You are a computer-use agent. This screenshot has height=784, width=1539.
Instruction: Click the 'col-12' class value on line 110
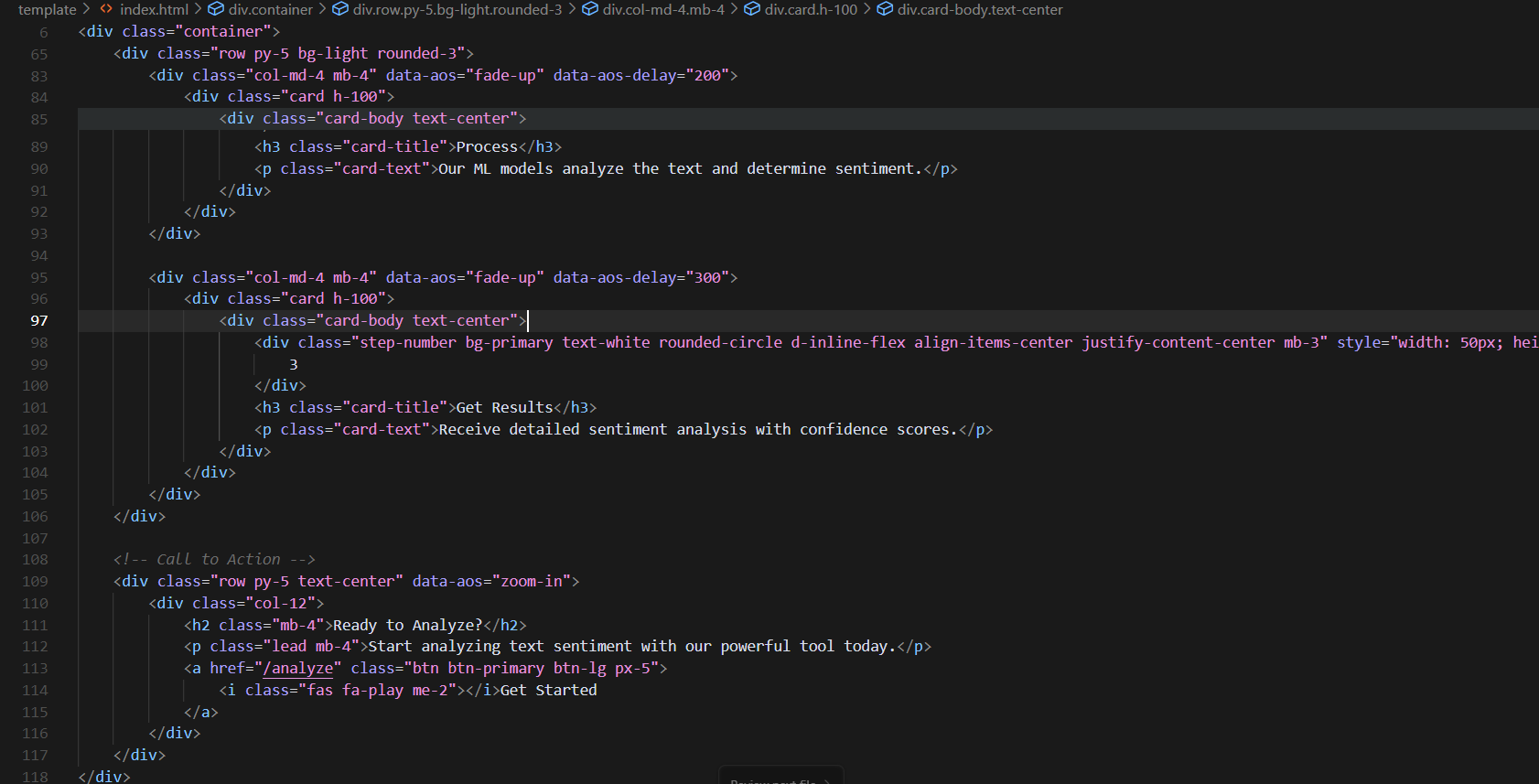click(x=281, y=603)
